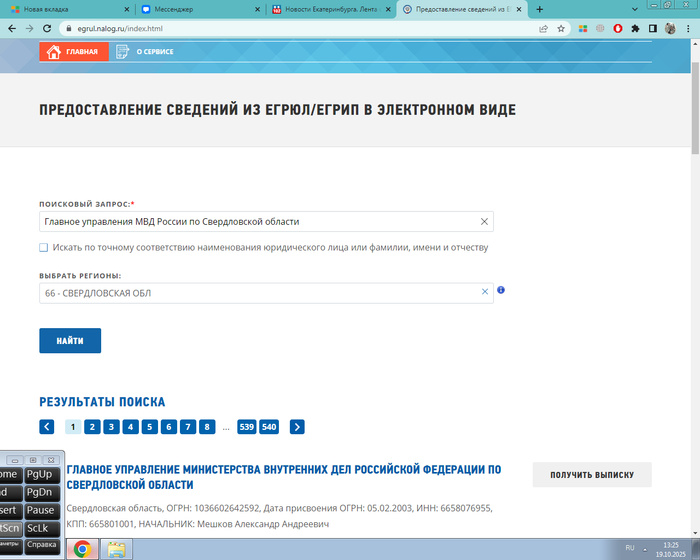The image size is (700, 560).
Task: Click ПОЛУЧИТЬ ВЫПИСКУ button
Action: click(x=592, y=475)
